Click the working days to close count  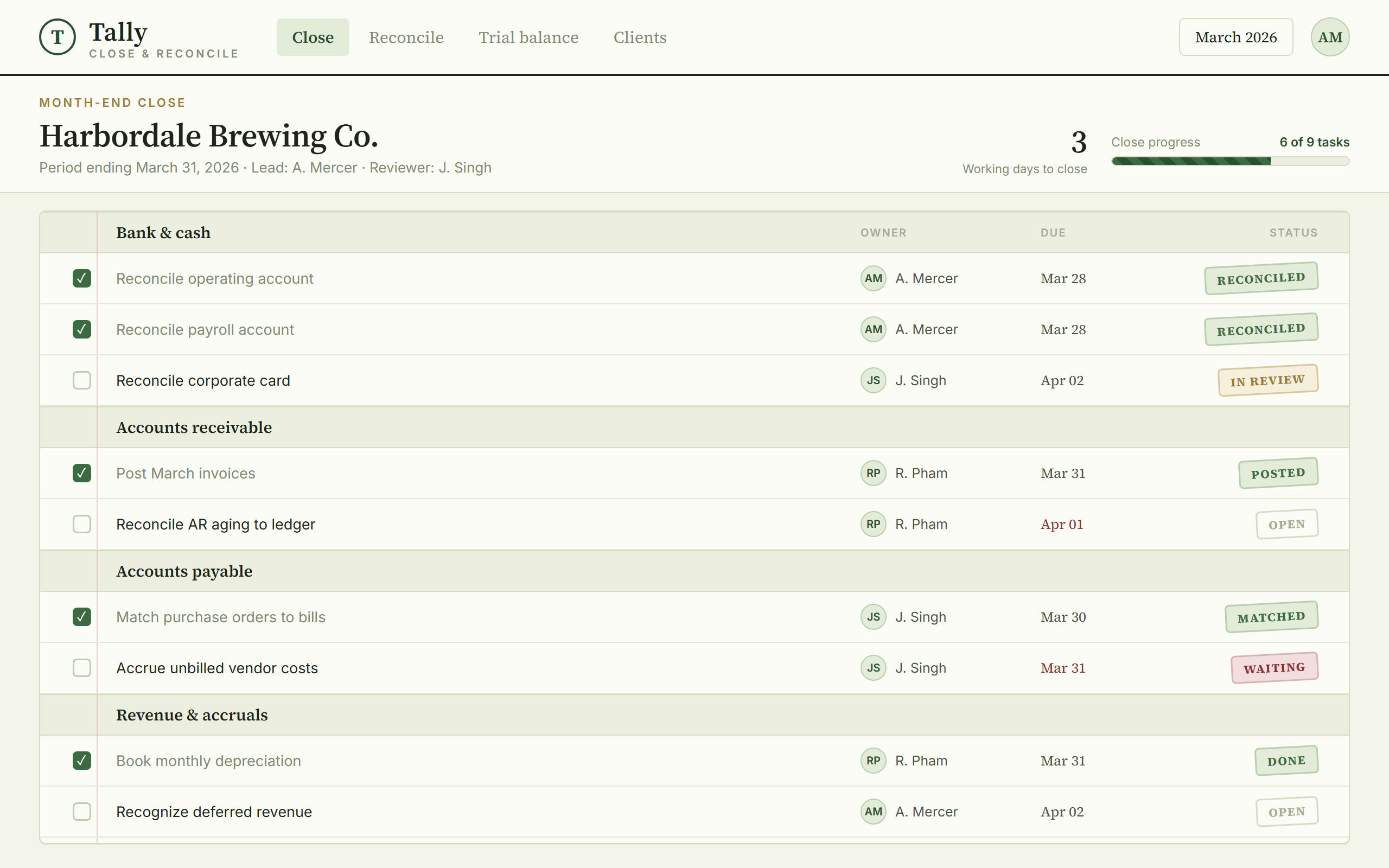1079,142
